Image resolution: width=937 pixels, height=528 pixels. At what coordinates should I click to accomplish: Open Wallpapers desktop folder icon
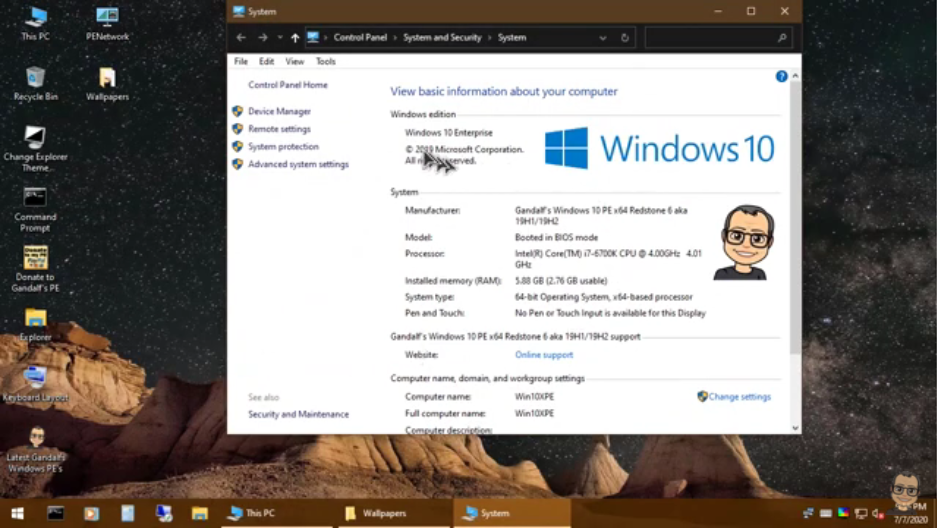click(x=107, y=83)
